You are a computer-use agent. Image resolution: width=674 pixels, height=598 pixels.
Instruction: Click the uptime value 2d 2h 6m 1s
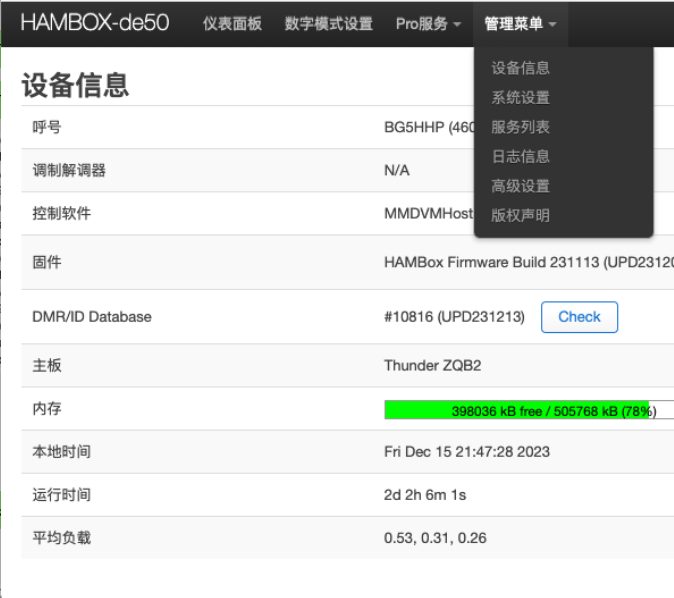425,495
